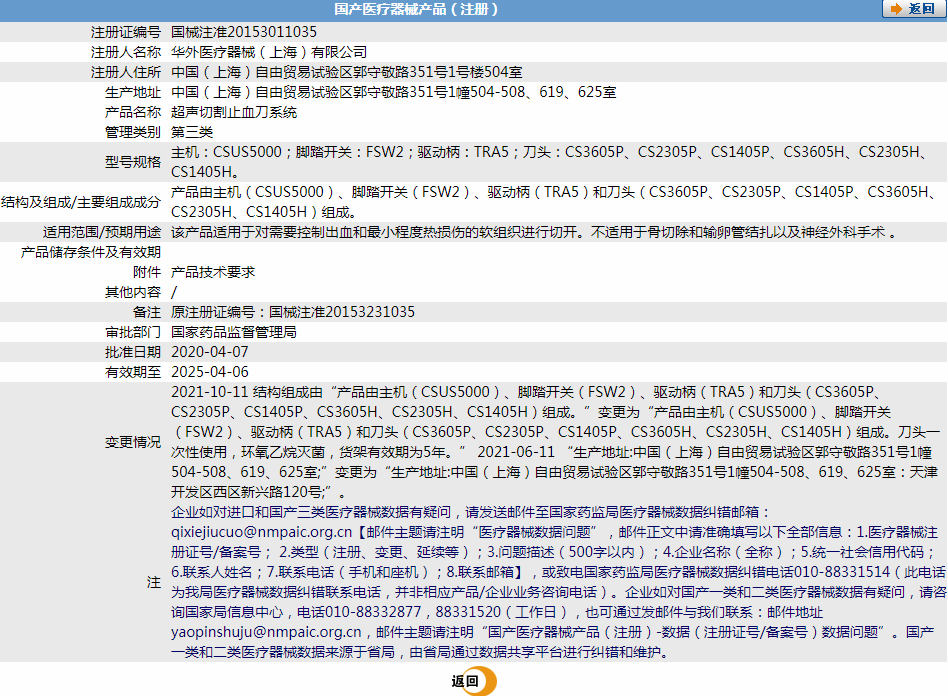This screenshot has height=696, width=948.
Task: Click the 生产地址 address value
Action: tap(393, 92)
